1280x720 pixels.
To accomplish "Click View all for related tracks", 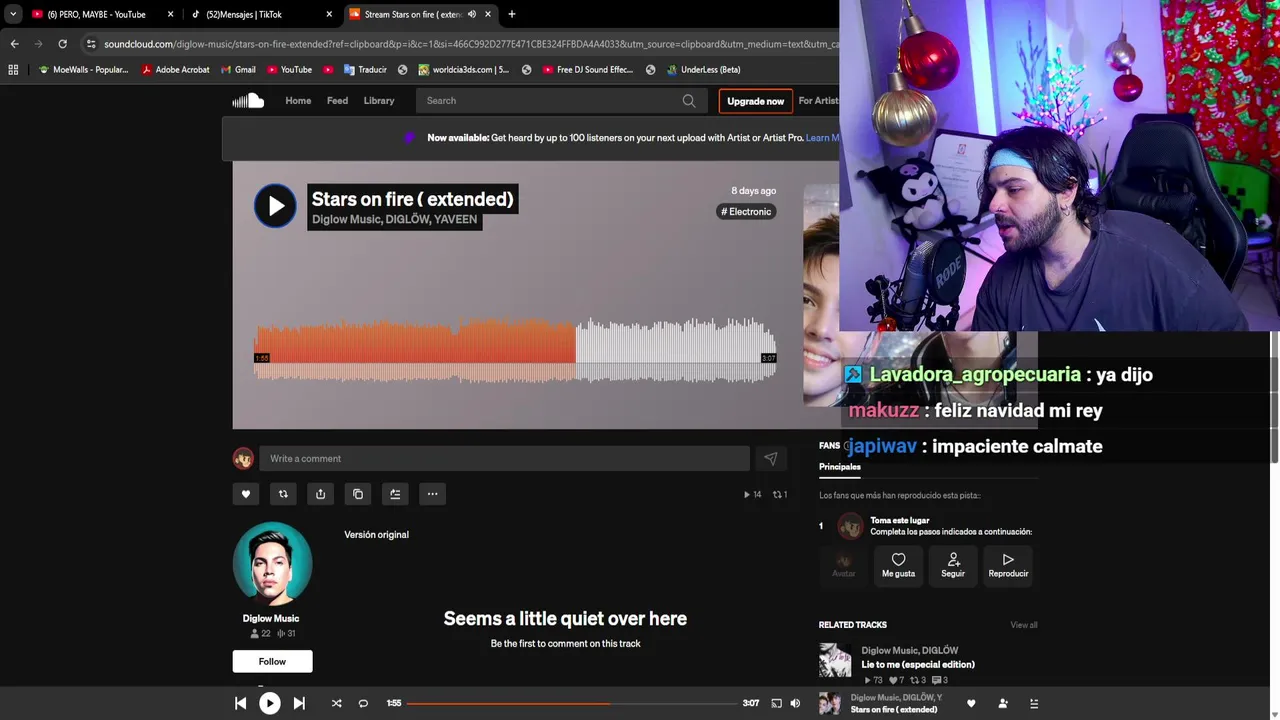I will (1023, 625).
